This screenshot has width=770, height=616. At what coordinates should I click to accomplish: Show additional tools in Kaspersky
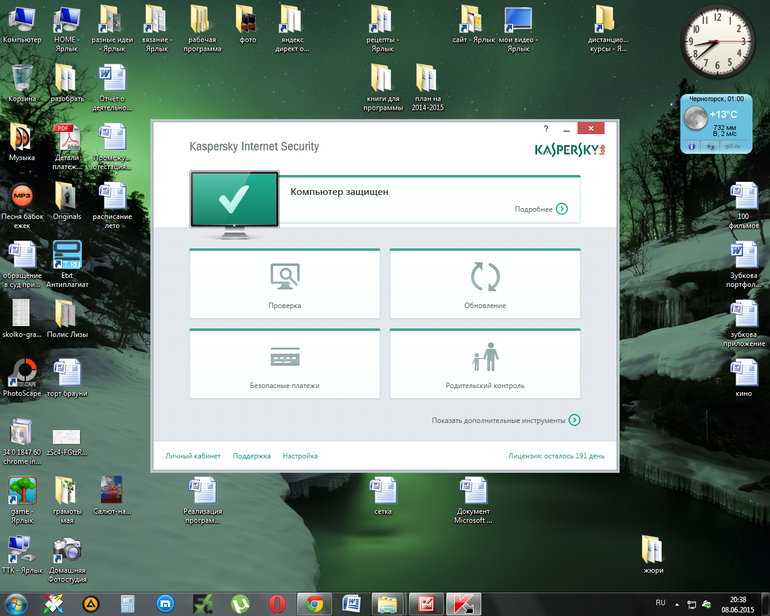(x=506, y=420)
